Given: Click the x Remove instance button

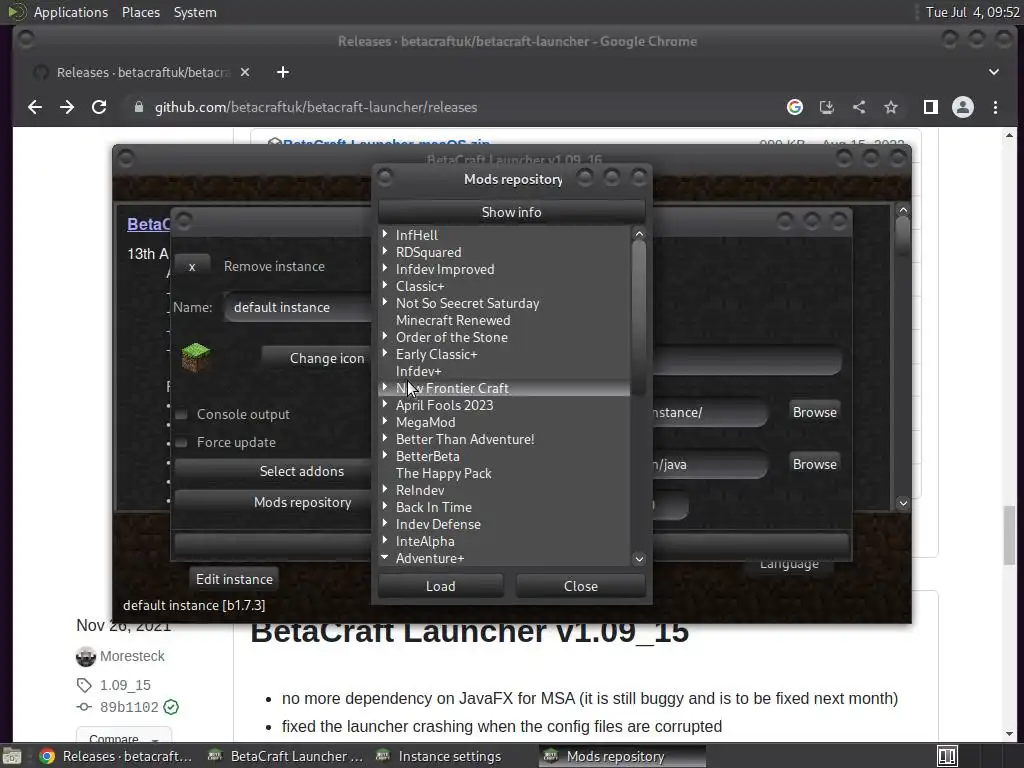Looking at the screenshot, I should (192, 266).
